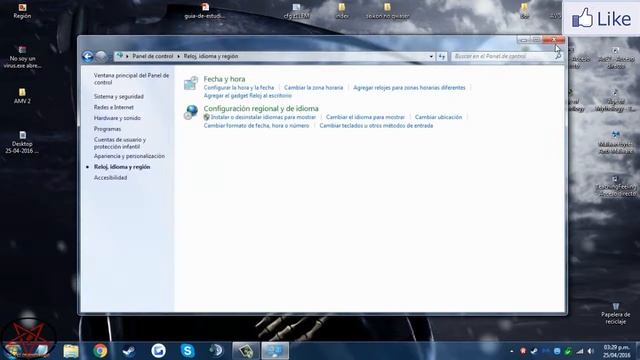This screenshot has width=640, height=360.
Task: Select the AMV 2 folder icon
Action: 22,96
